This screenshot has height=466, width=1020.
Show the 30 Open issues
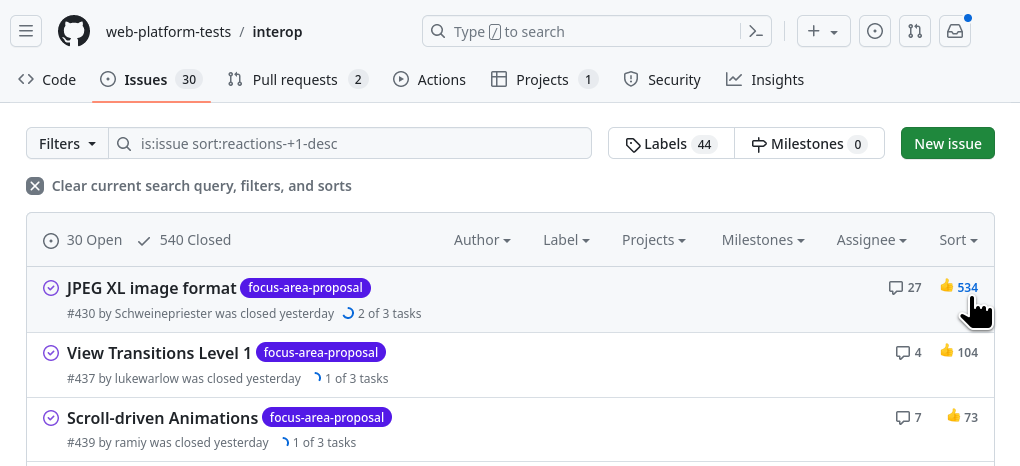[x=83, y=240]
